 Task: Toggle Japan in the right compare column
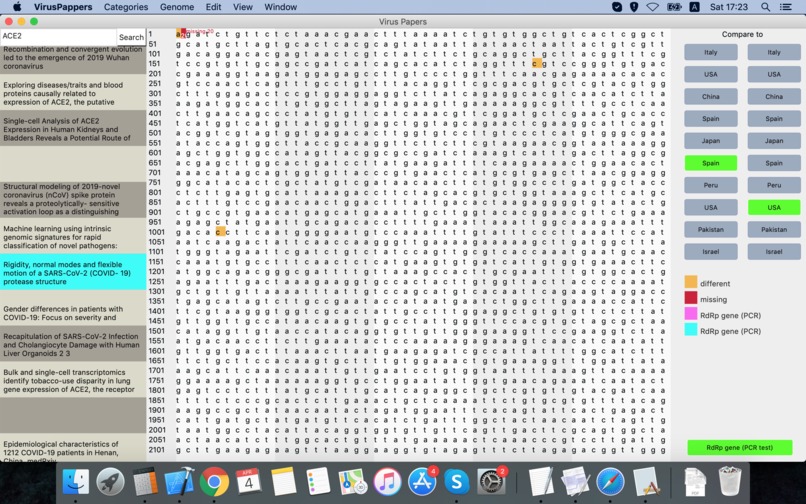point(774,141)
